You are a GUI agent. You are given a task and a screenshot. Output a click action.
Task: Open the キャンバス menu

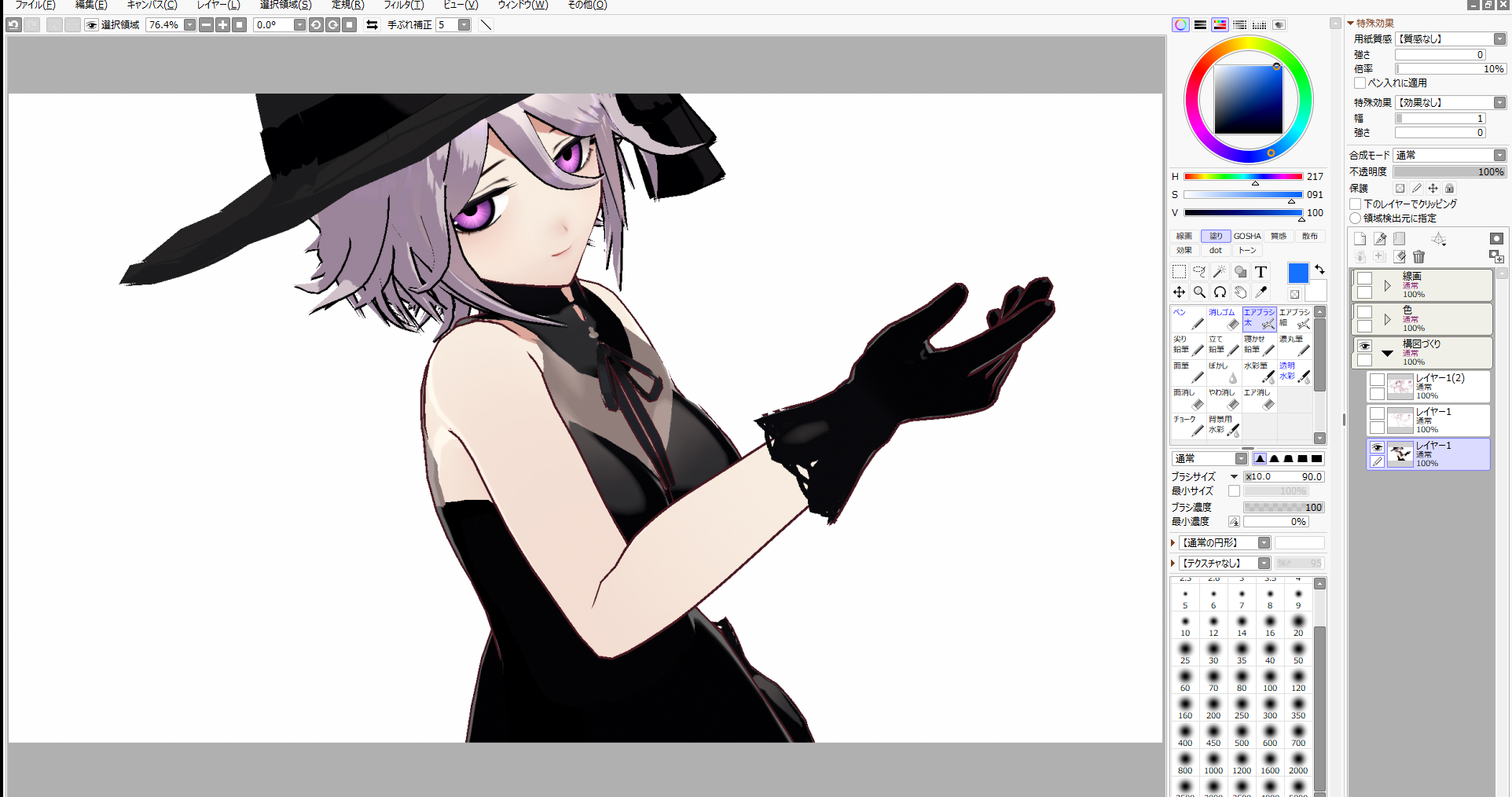pyautogui.click(x=152, y=5)
